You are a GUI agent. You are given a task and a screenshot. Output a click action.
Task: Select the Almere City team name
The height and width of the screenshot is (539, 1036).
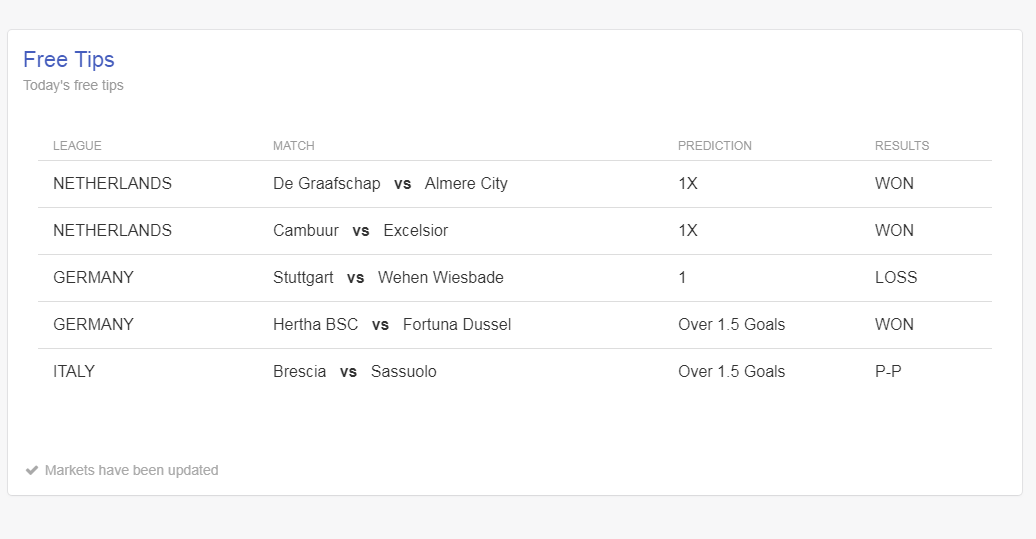466,184
